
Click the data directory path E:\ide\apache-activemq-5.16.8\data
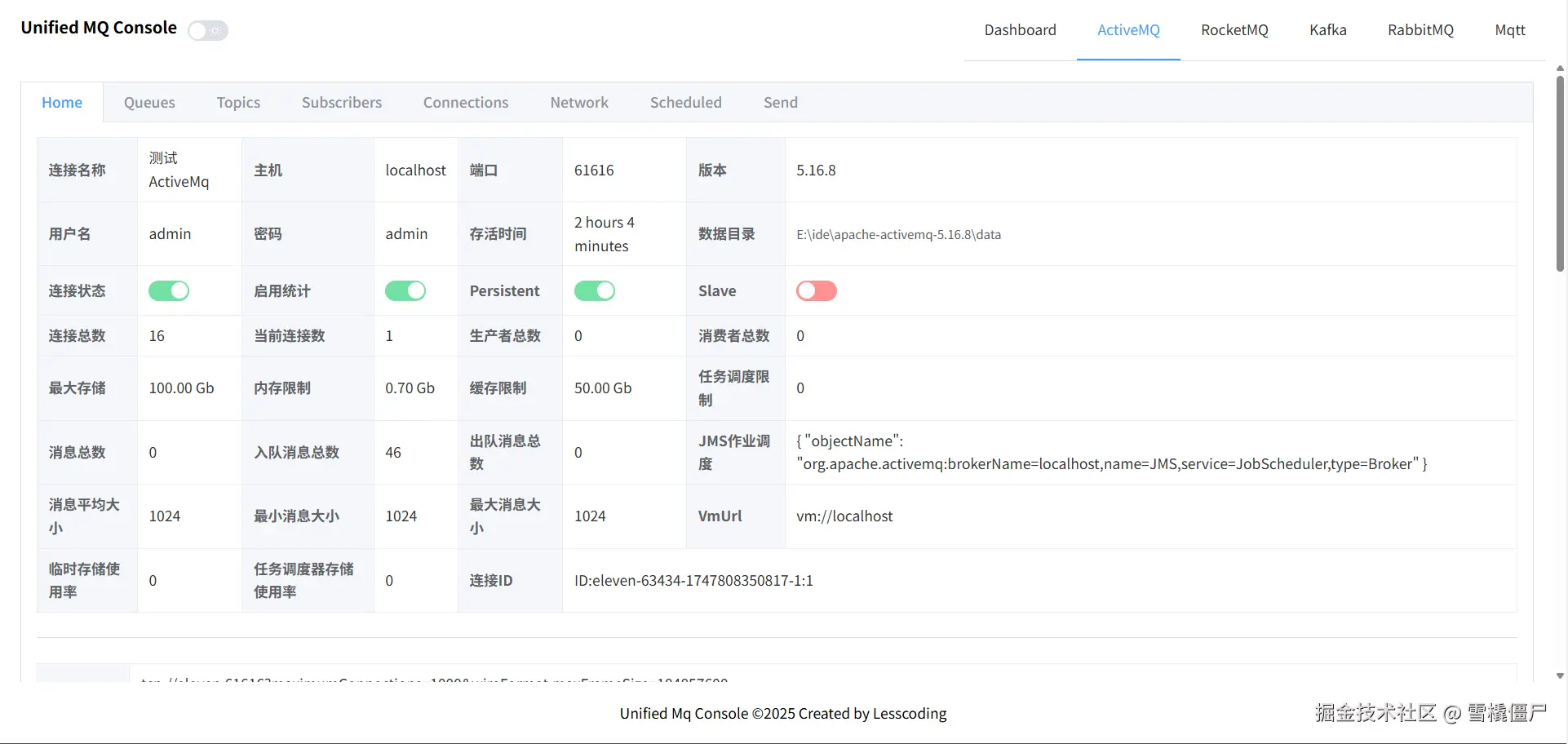898,235
